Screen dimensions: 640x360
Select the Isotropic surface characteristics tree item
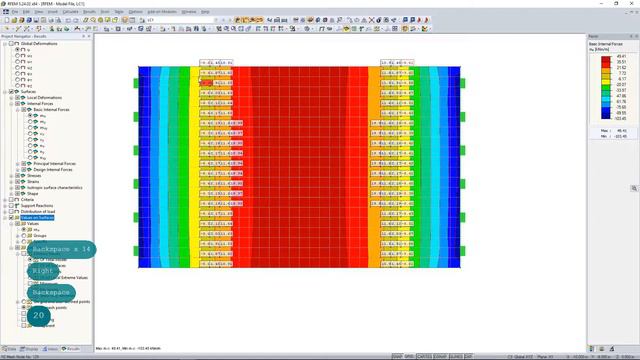click(55, 188)
